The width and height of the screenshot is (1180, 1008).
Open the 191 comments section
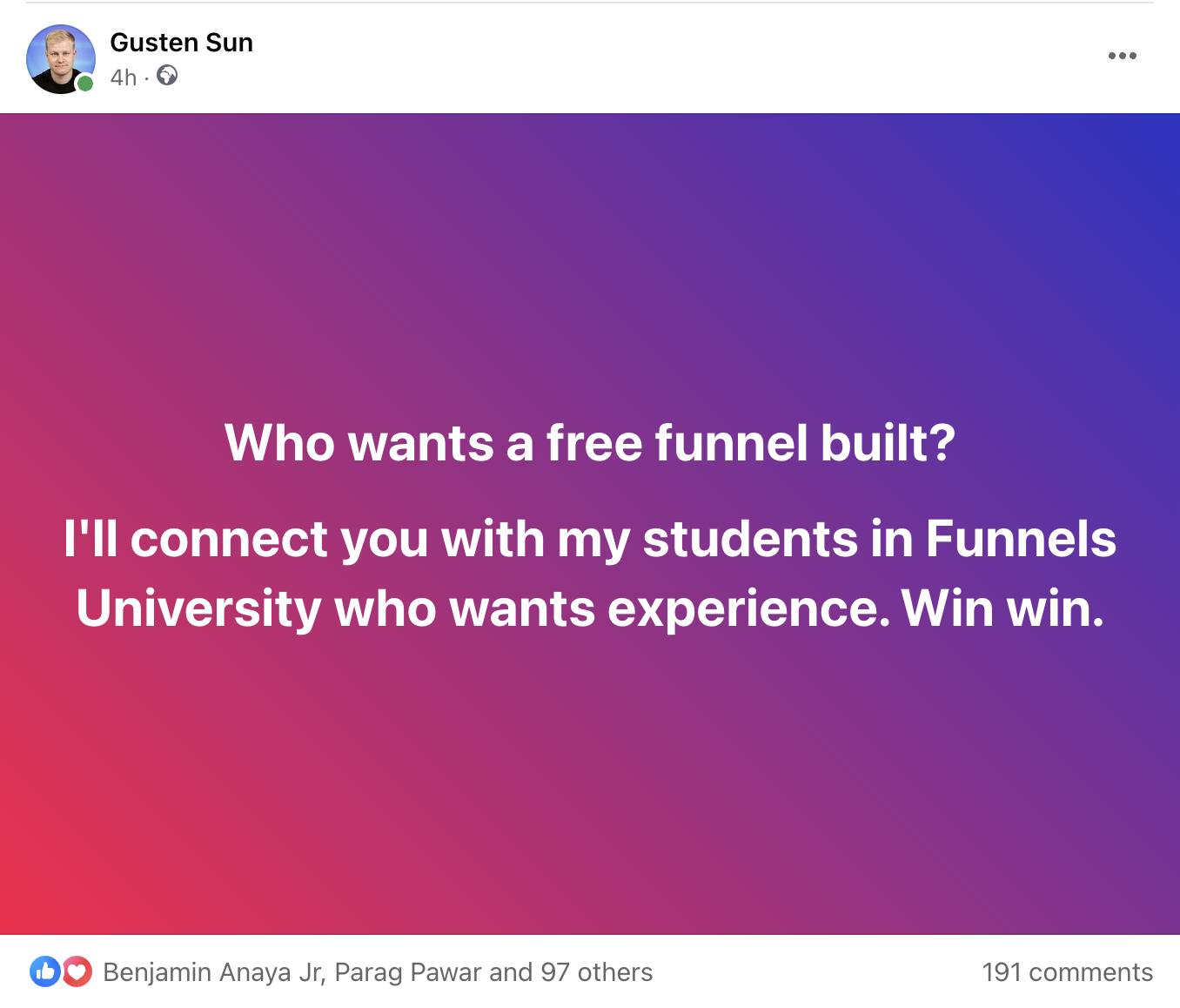pyautogui.click(x=1067, y=971)
